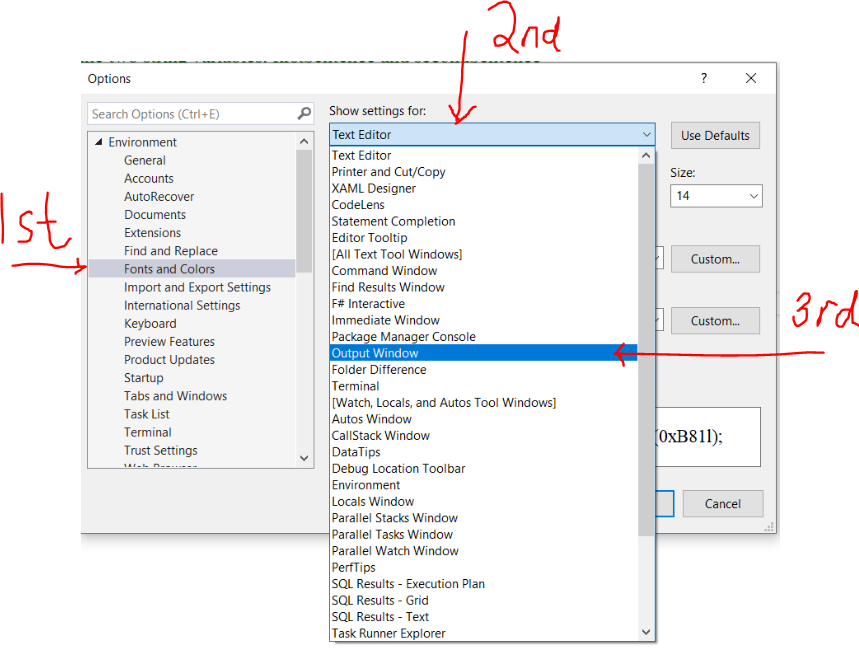
Task: Choose Immediate Window option
Action: click(484, 320)
